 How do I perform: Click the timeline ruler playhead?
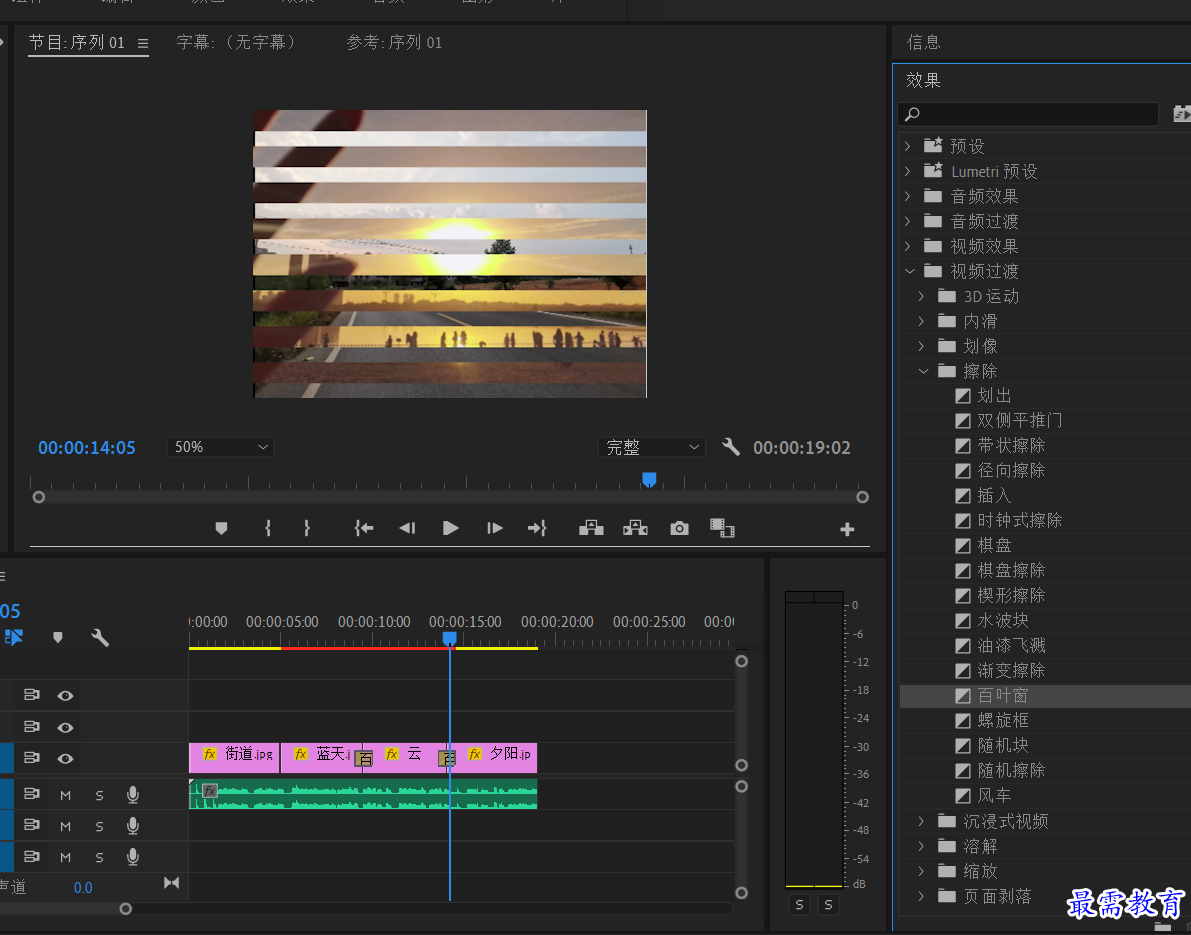pyautogui.click(x=450, y=640)
